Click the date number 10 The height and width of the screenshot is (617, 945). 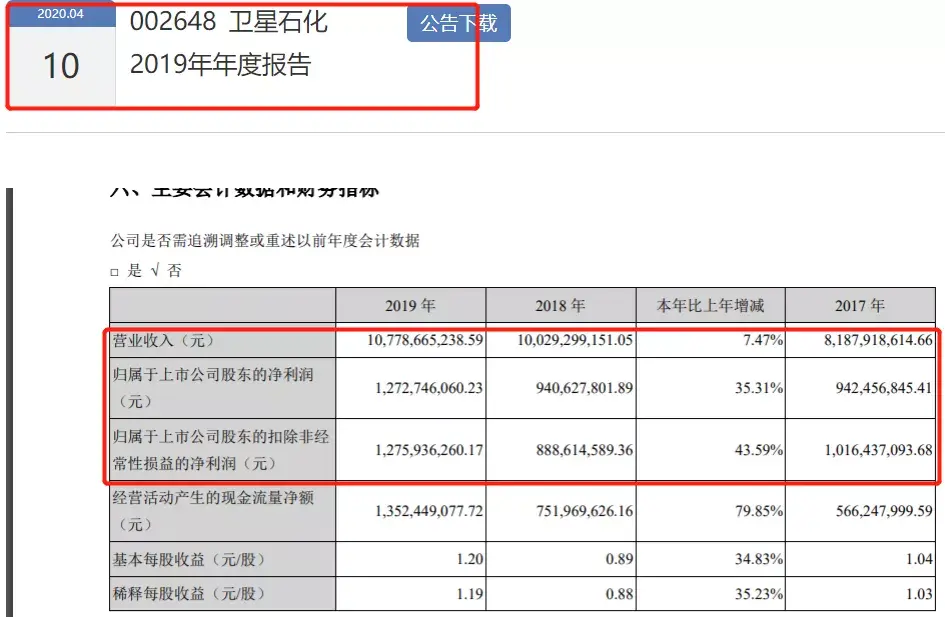61,66
